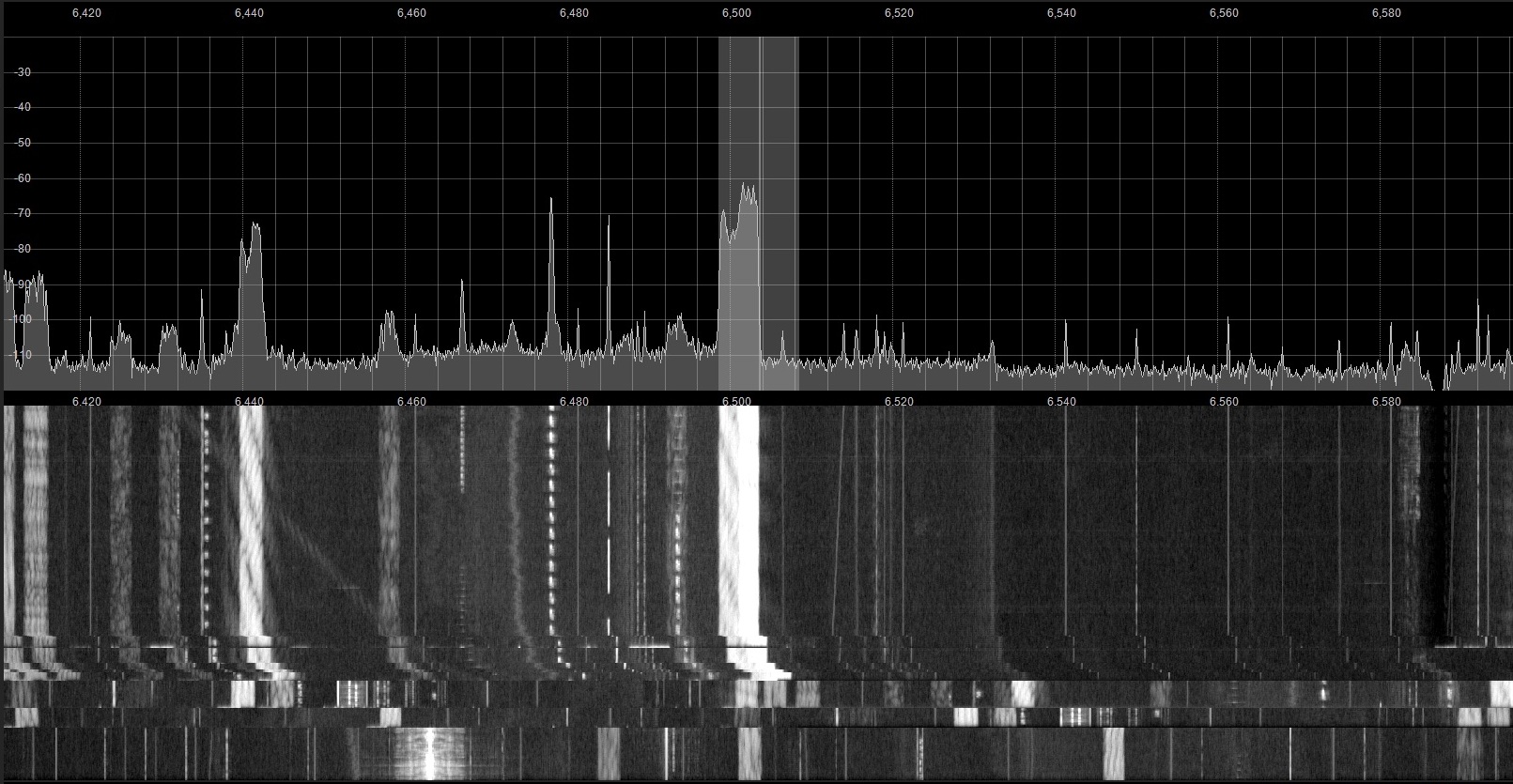Click the 6,500 label on top frequency ruler

pyautogui.click(x=736, y=13)
